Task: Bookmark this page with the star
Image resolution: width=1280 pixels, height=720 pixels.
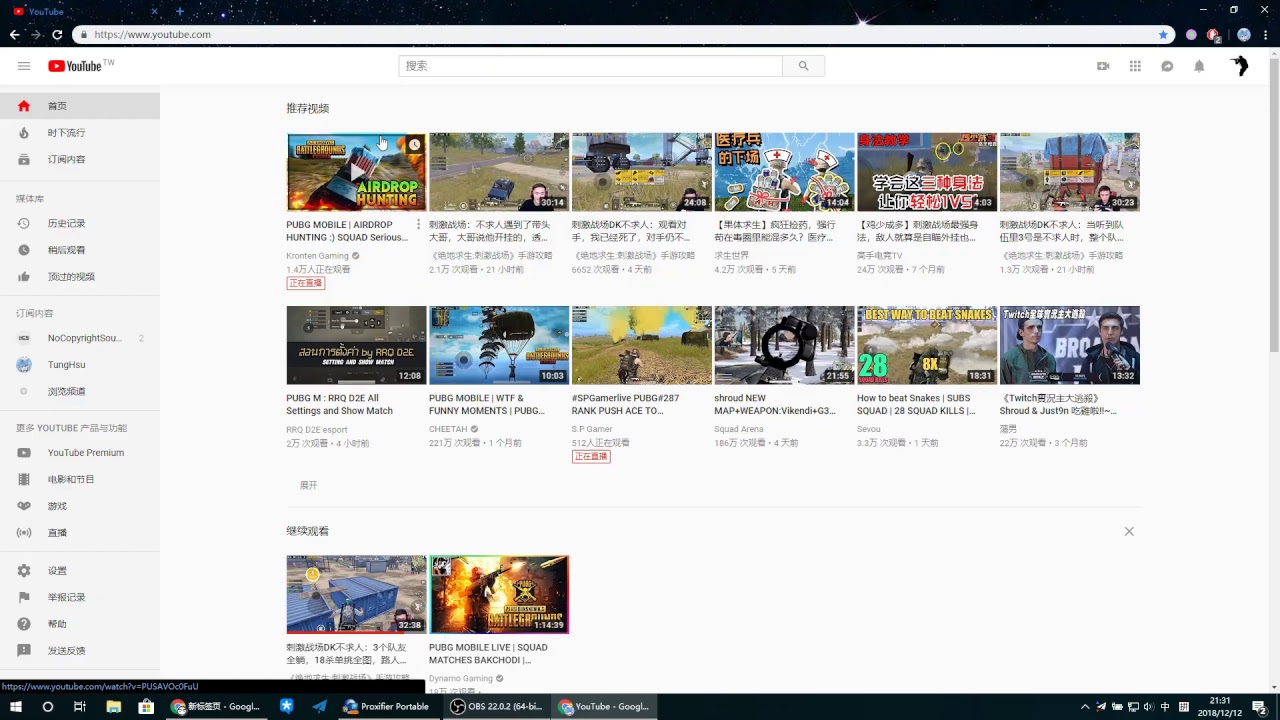Action: pyautogui.click(x=1163, y=34)
